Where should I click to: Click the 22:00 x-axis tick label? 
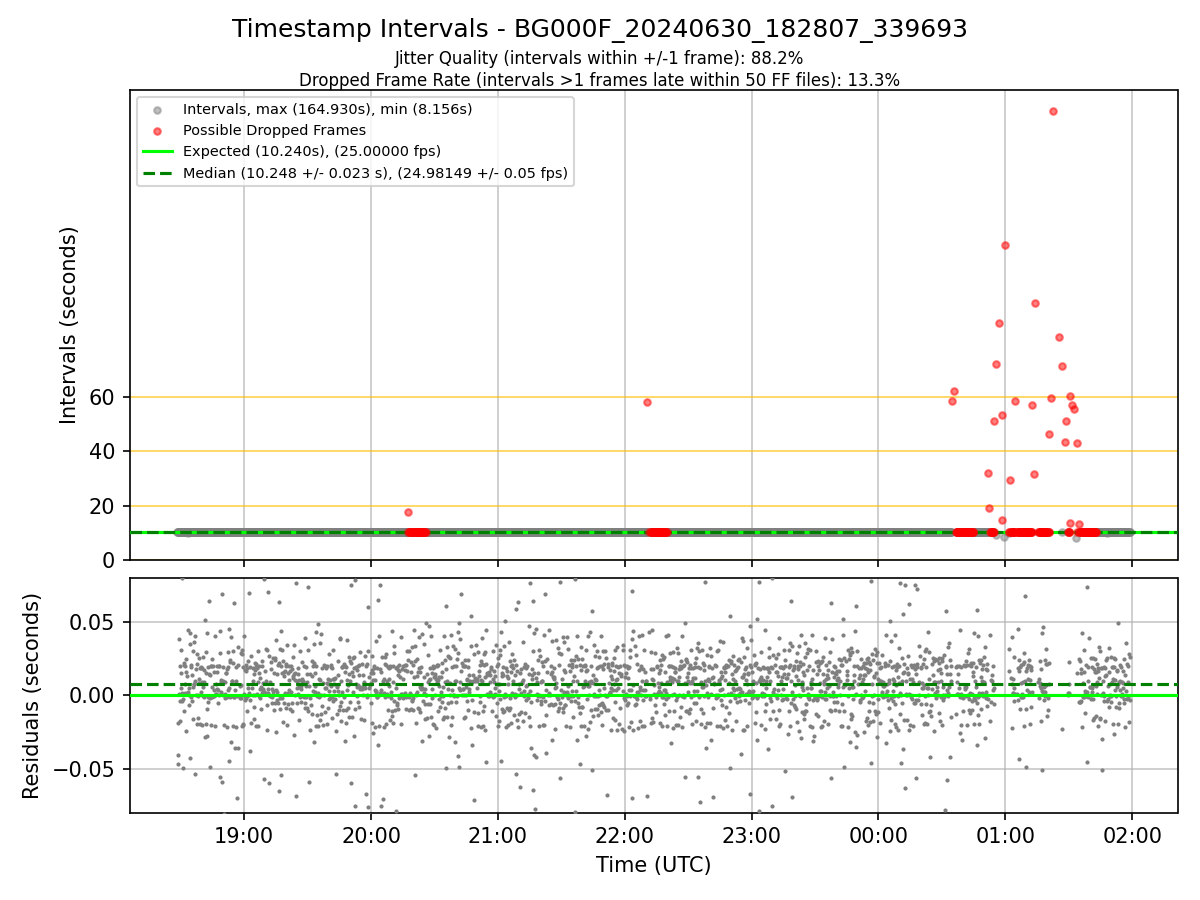point(625,836)
